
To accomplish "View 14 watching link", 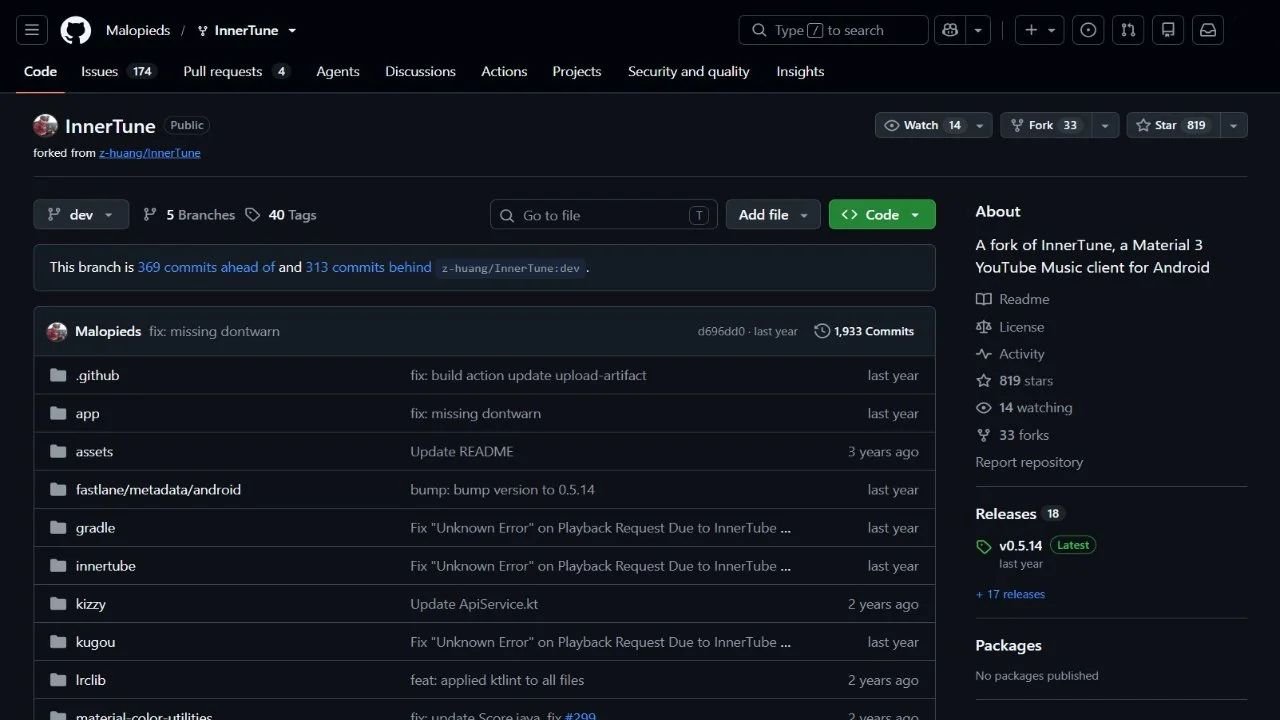I will coord(1024,408).
